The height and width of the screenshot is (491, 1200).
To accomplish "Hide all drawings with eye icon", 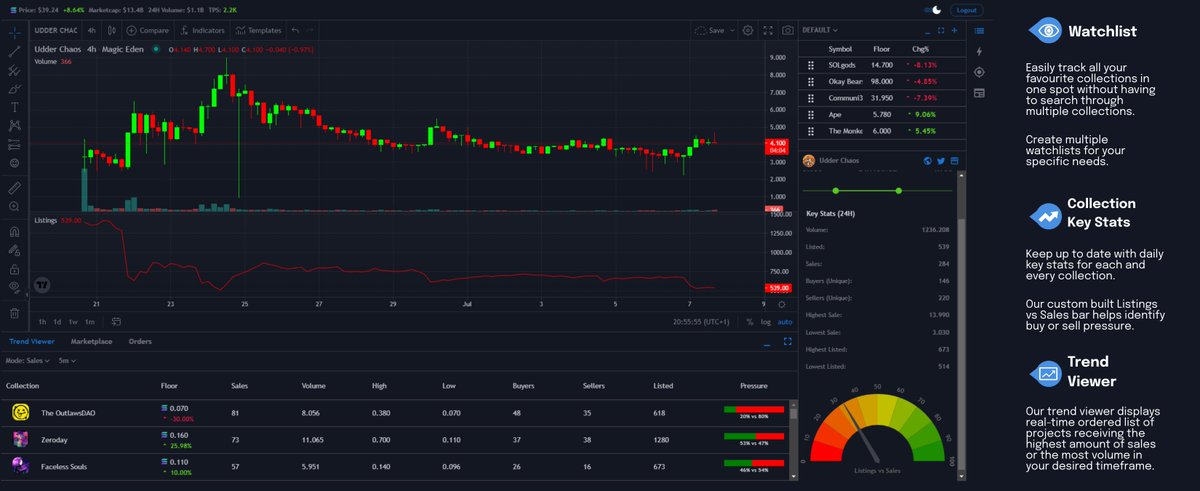I will point(14,287).
